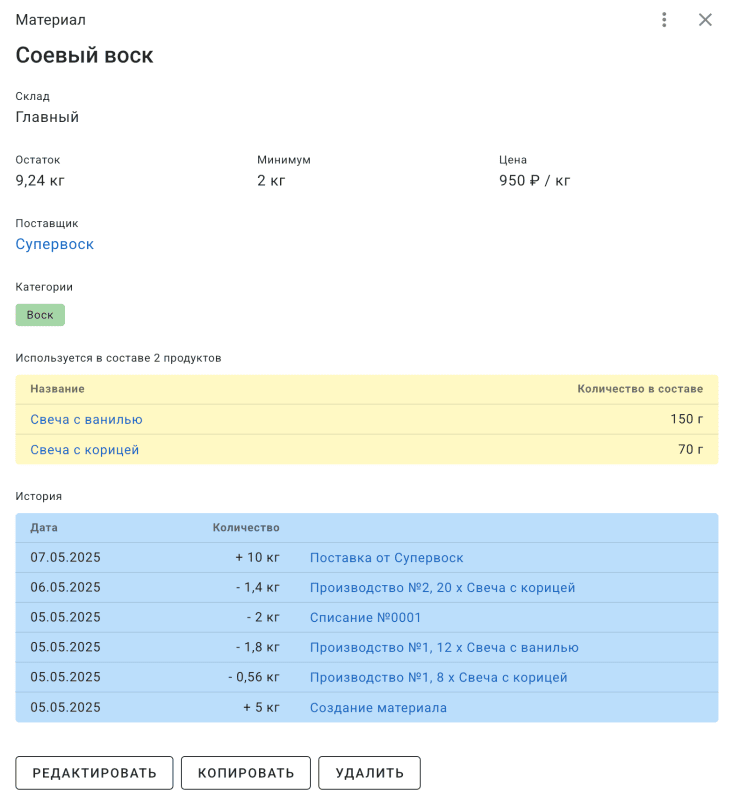Click the Количество header in history table
733x800 pixels.
(x=246, y=527)
